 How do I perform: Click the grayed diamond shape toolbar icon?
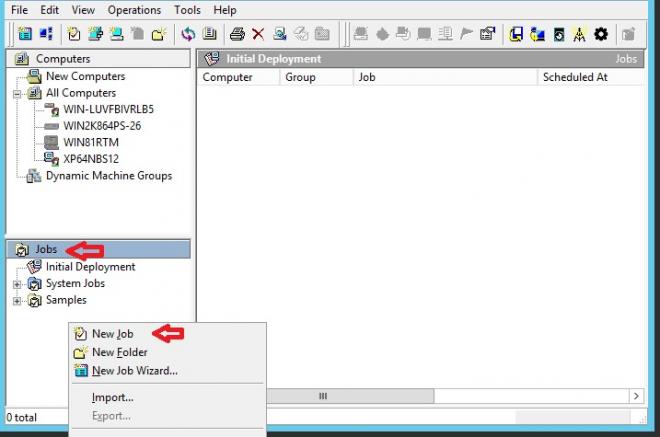[382, 34]
